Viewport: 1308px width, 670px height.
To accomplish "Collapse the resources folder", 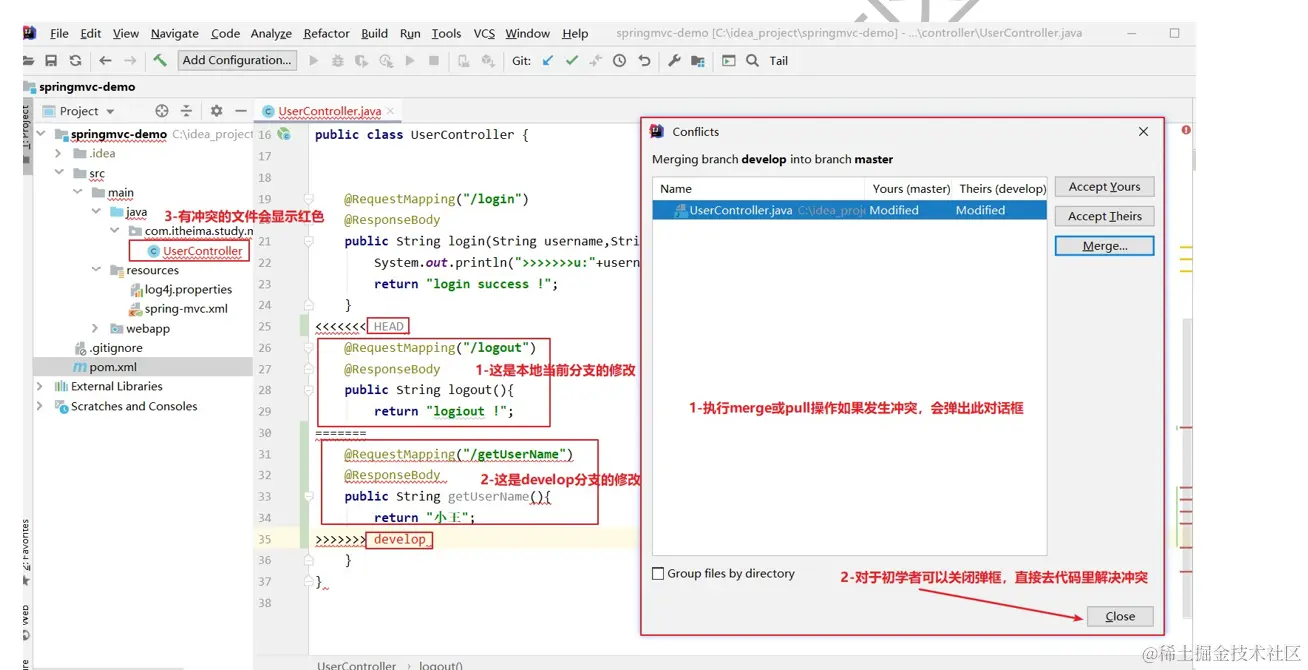I will (x=96, y=270).
